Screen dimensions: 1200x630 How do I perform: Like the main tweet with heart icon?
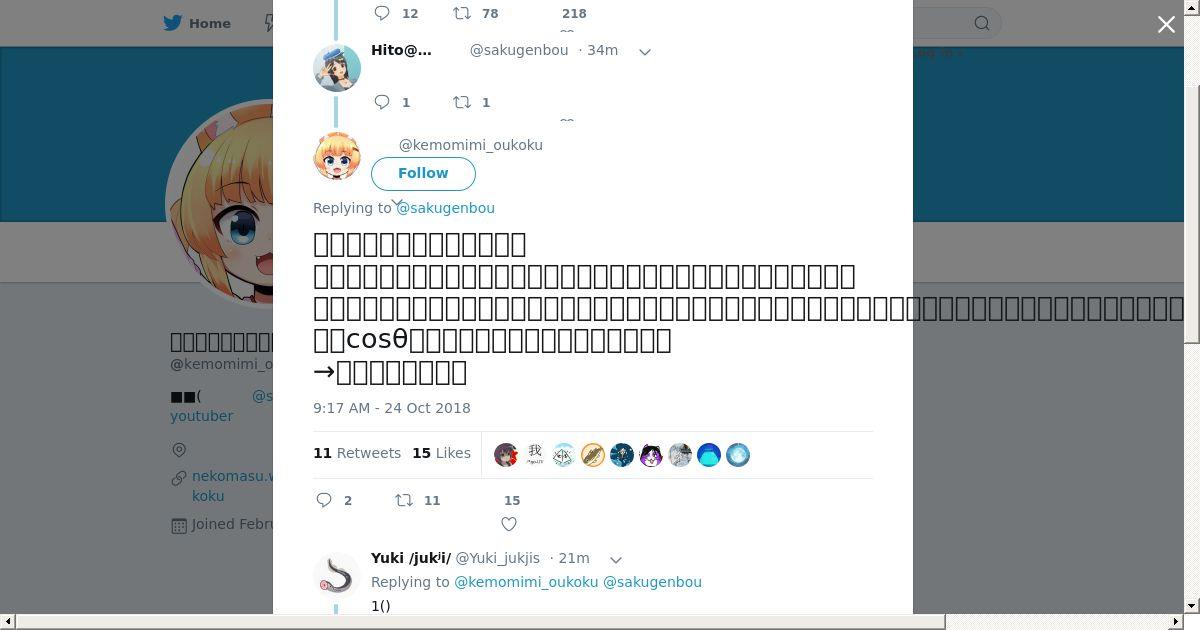[509, 523]
